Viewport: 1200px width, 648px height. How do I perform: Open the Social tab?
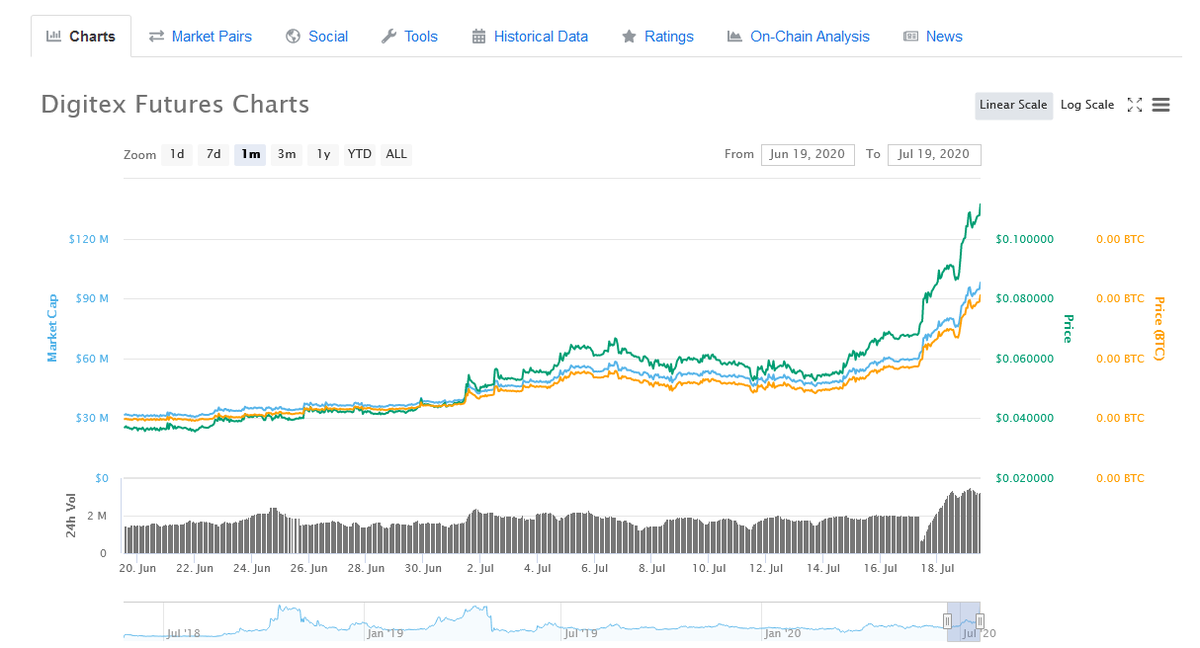[x=317, y=36]
